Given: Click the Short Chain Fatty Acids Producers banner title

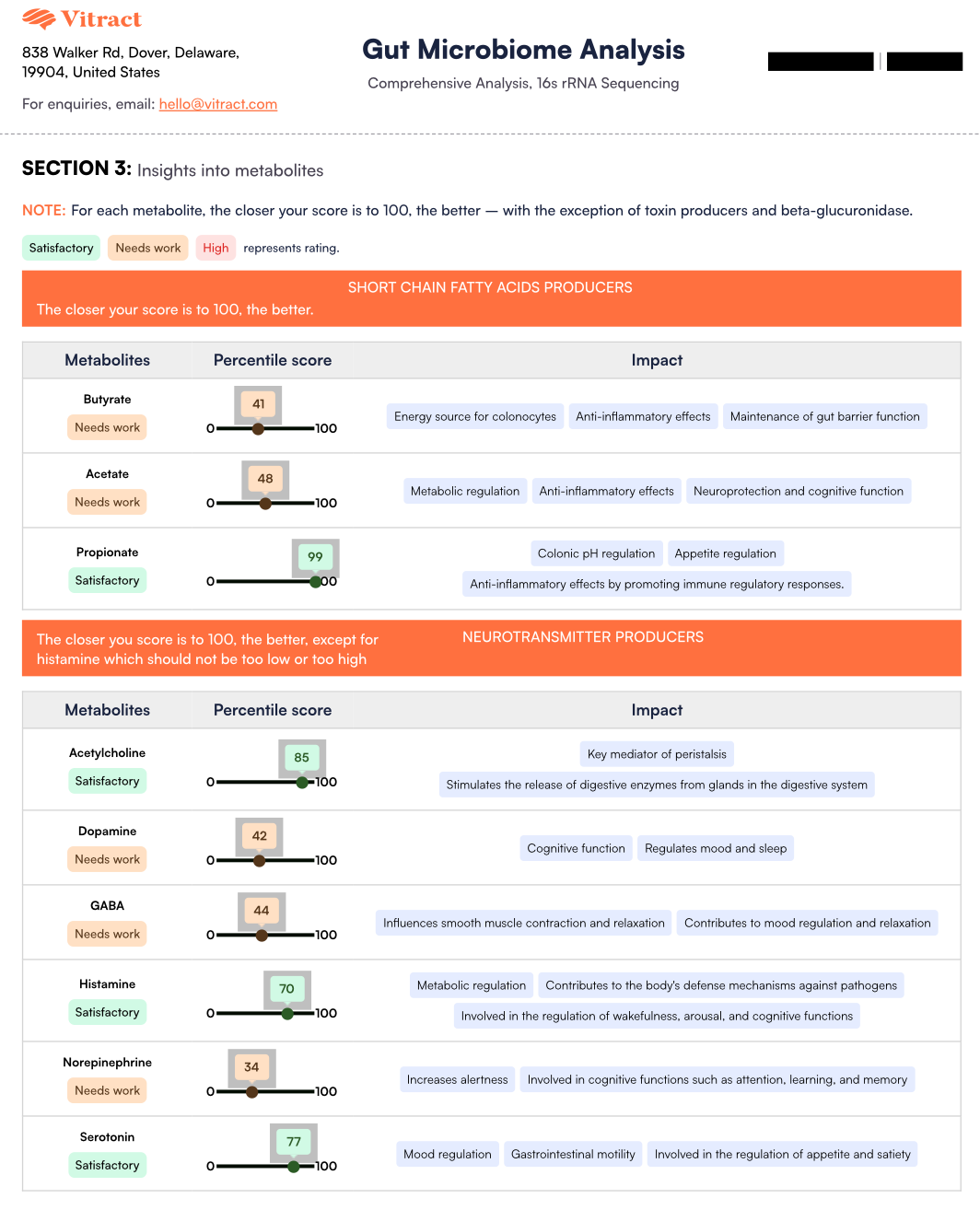Looking at the screenshot, I should click(x=490, y=287).
